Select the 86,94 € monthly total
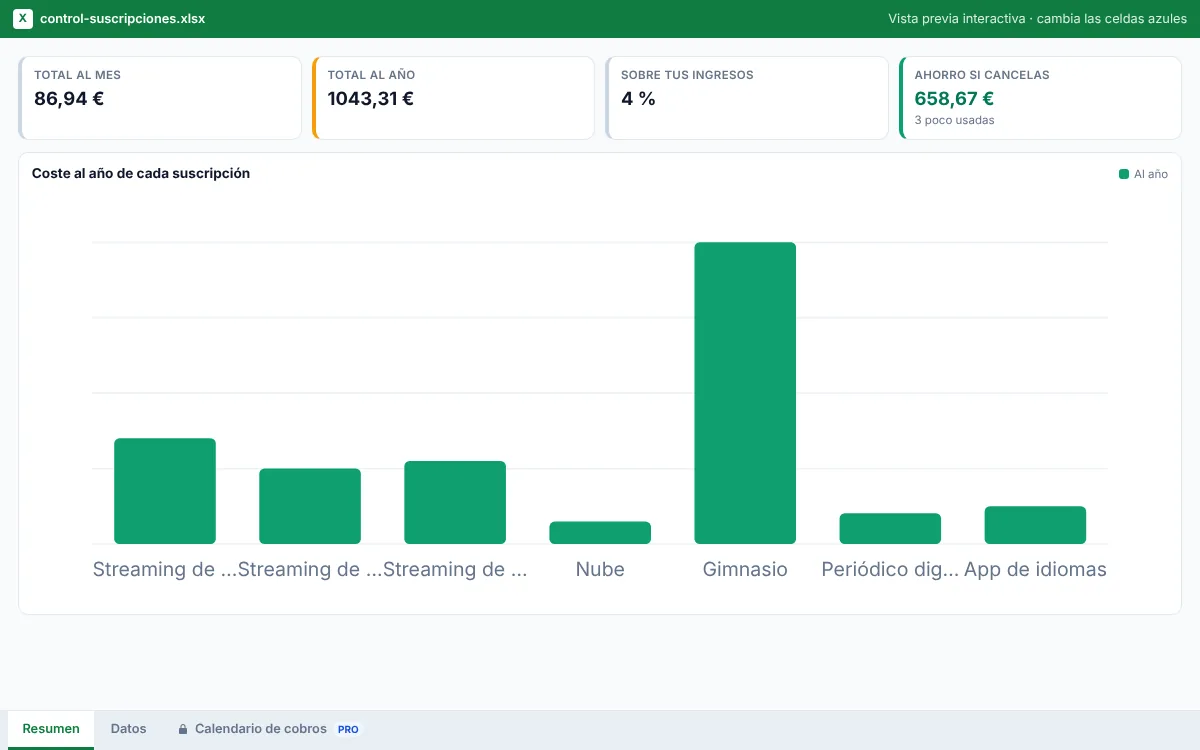This screenshot has width=1200, height=750. [69, 98]
